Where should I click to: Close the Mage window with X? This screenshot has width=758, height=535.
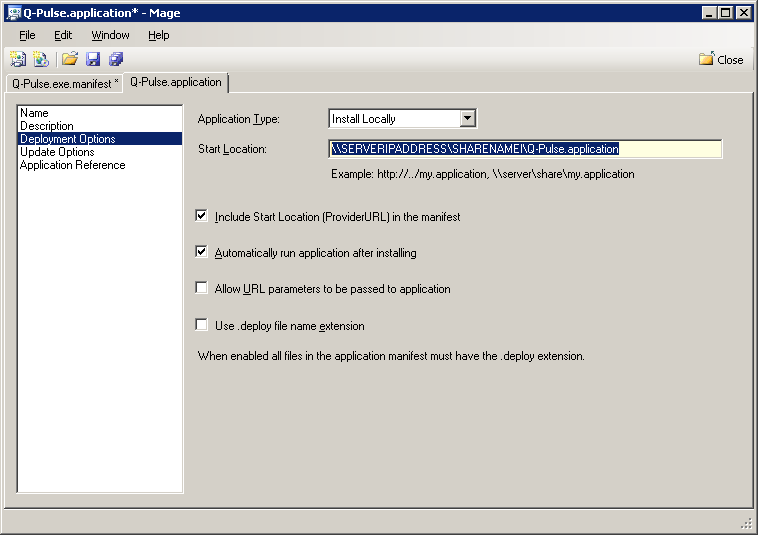744,13
